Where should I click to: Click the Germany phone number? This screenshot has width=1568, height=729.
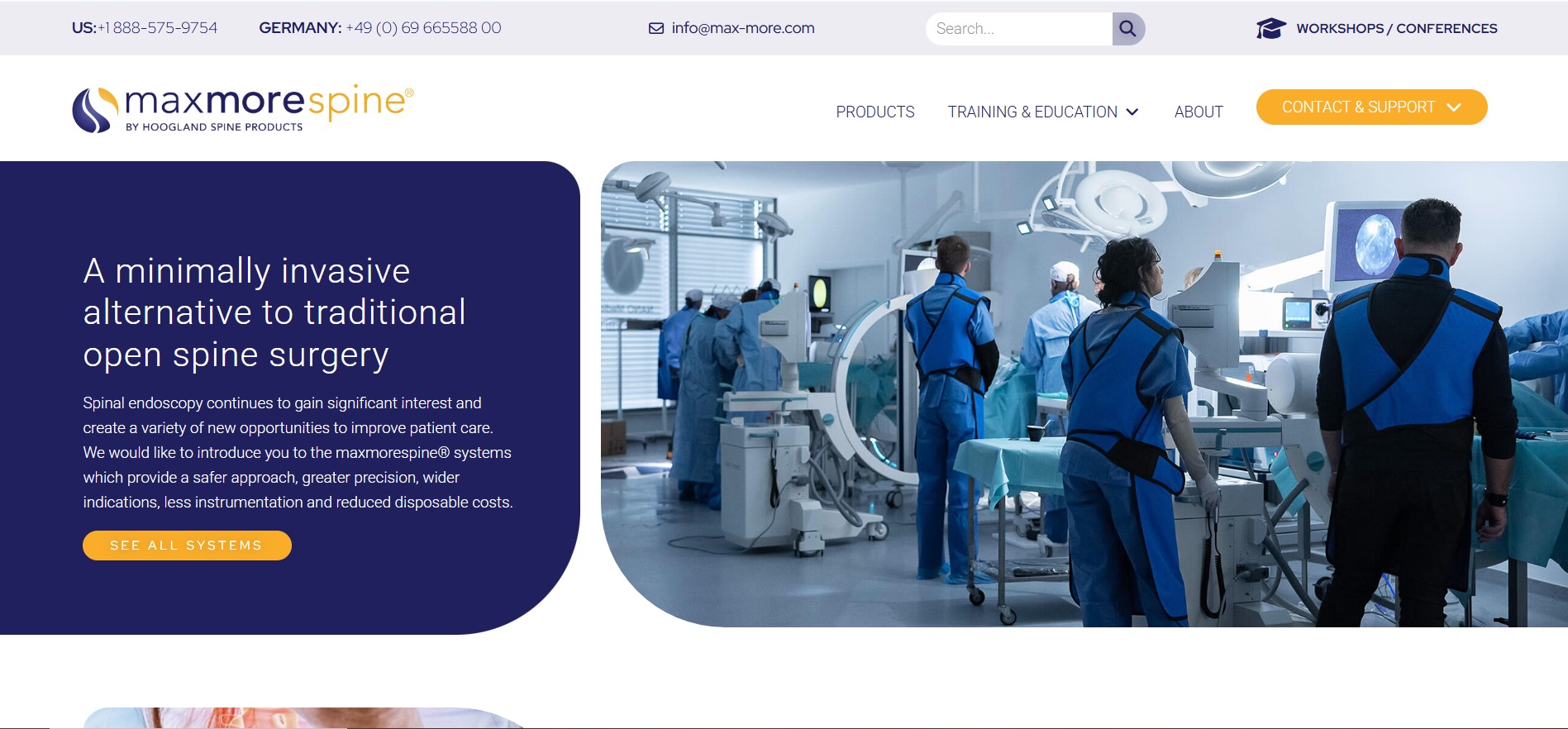click(422, 28)
